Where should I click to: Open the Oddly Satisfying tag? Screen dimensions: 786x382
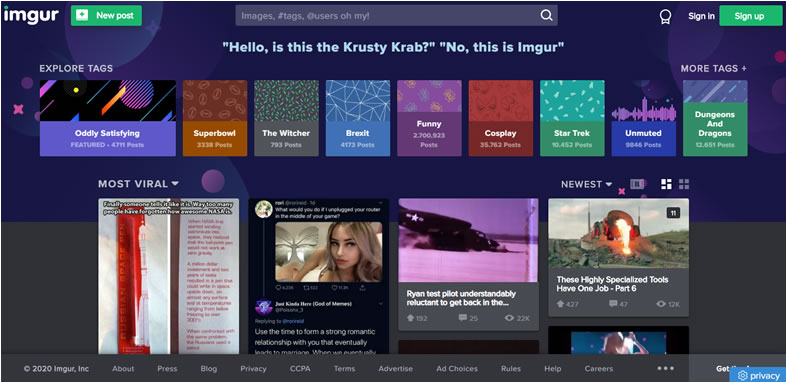[x=108, y=118]
